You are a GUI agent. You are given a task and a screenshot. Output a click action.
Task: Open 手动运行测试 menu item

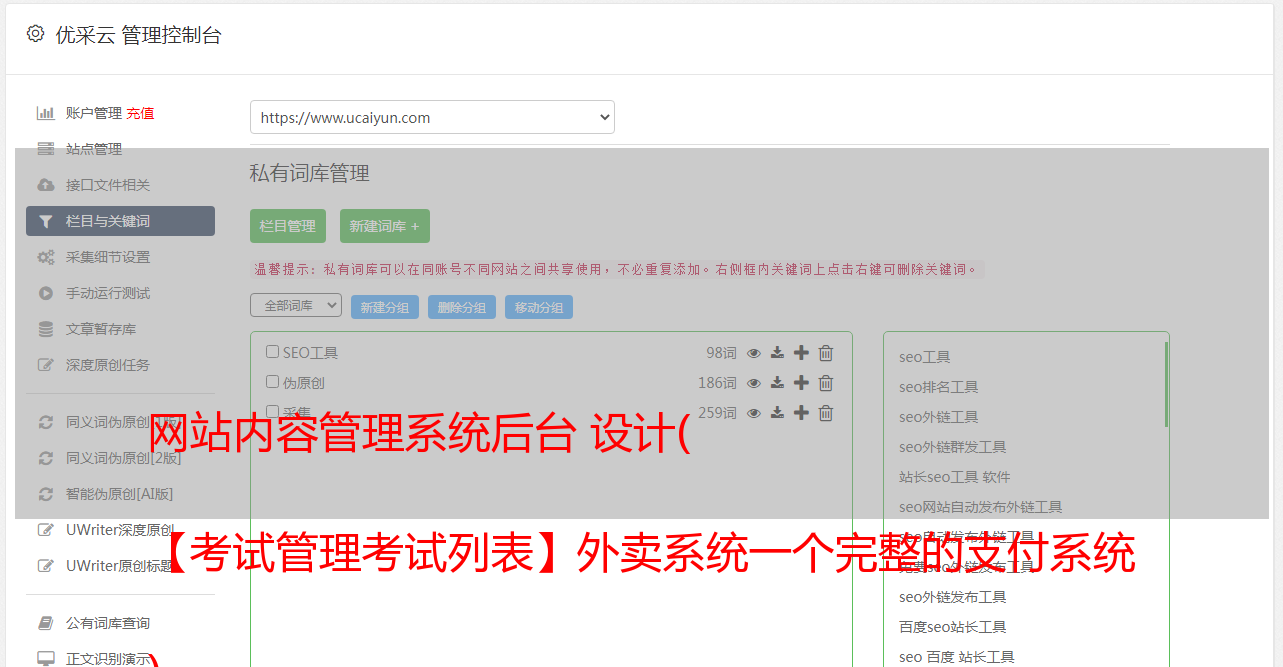108,293
